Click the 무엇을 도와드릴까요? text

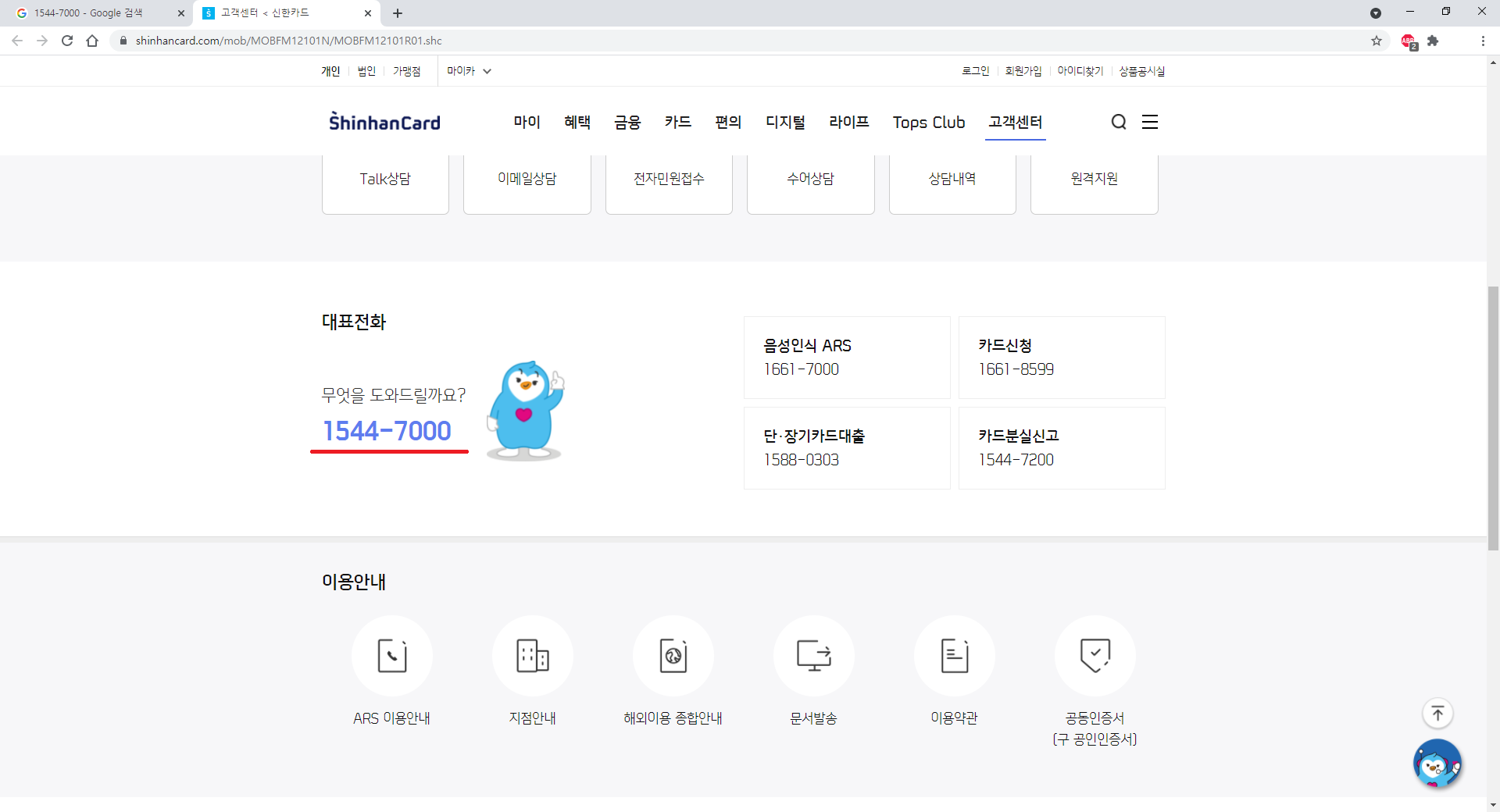tap(394, 395)
